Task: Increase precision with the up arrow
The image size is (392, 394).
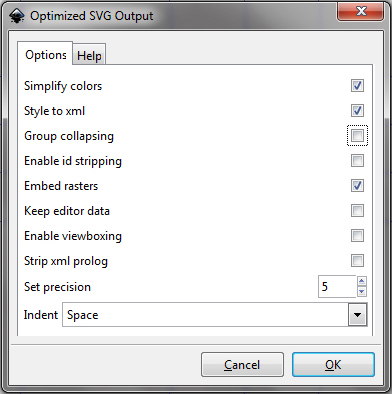Action: pos(362,281)
